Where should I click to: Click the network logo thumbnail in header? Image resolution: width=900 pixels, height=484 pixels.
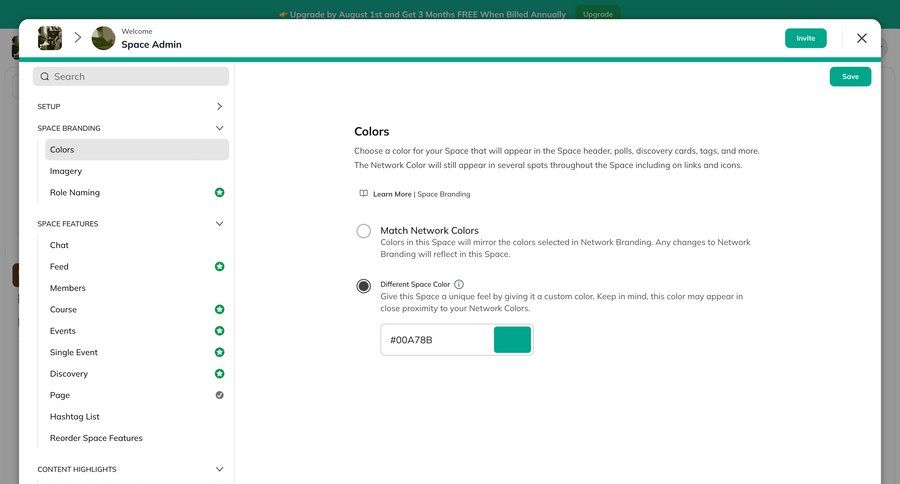(x=50, y=38)
